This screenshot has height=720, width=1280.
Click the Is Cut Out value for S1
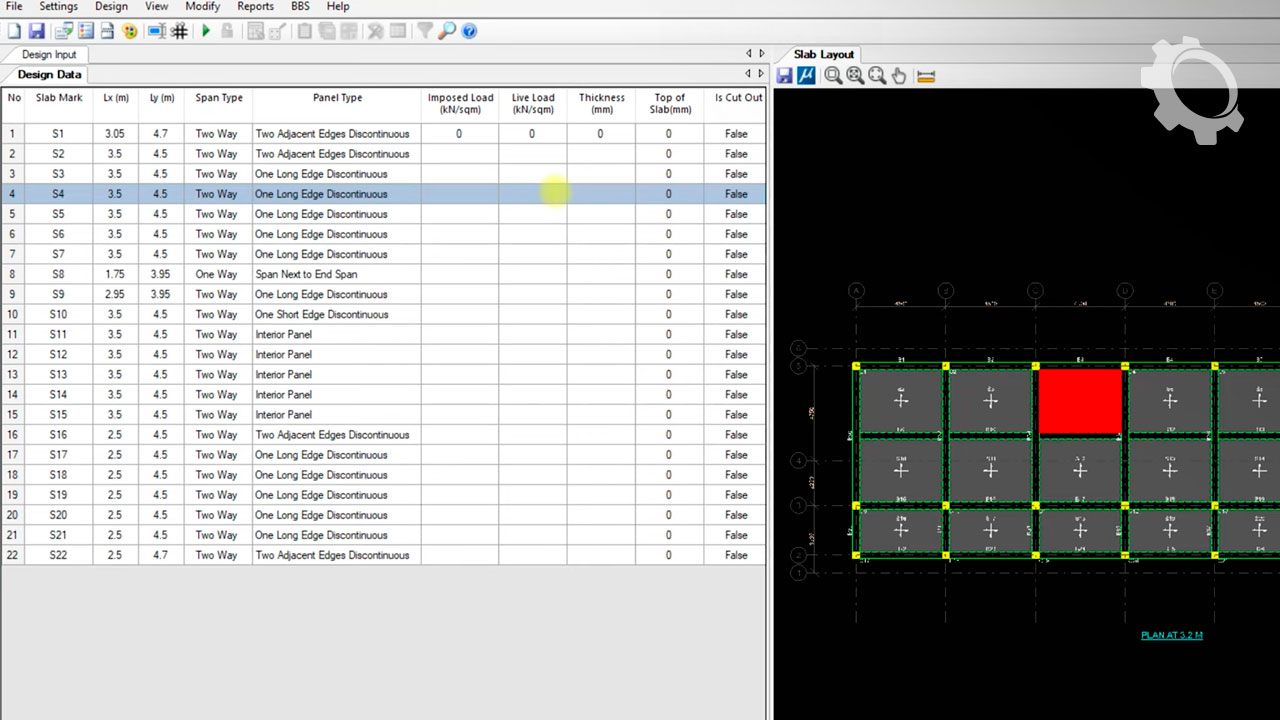[x=736, y=134]
